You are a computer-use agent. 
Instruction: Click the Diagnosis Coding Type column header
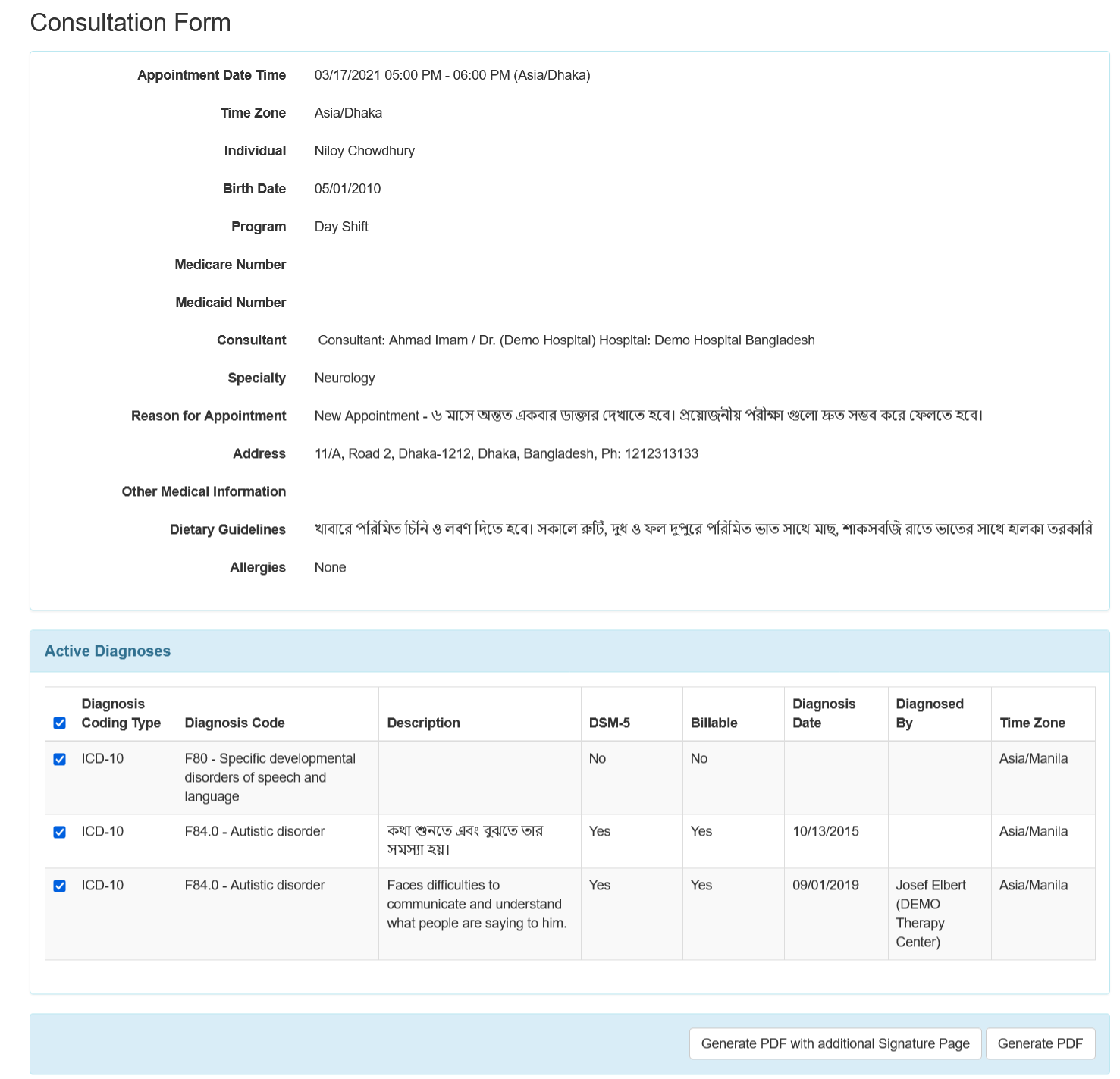[x=121, y=714]
